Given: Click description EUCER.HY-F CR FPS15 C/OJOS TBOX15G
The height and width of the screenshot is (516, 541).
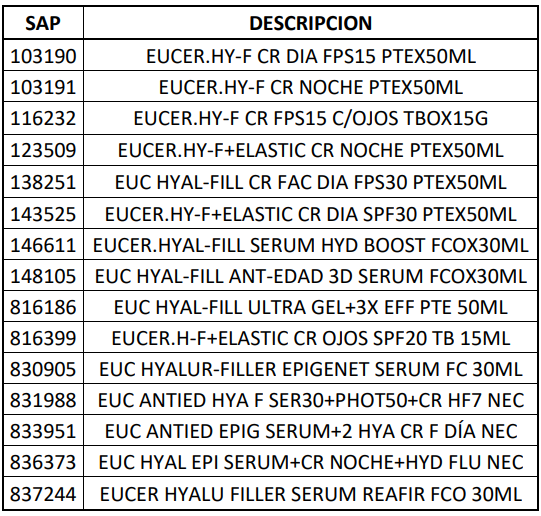Looking at the screenshot, I should point(311,118).
